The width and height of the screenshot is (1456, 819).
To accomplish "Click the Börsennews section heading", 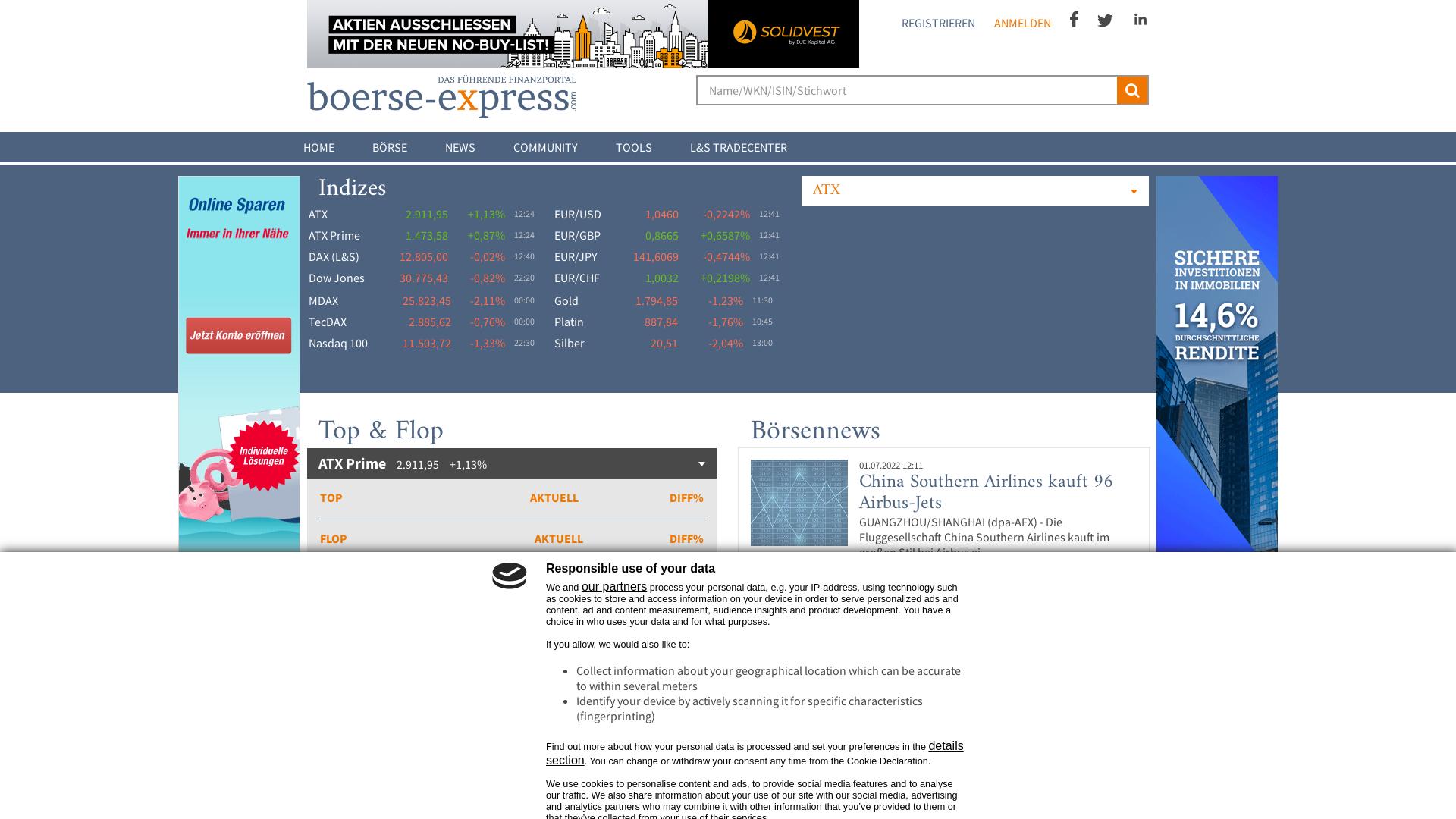I will click(x=815, y=431).
